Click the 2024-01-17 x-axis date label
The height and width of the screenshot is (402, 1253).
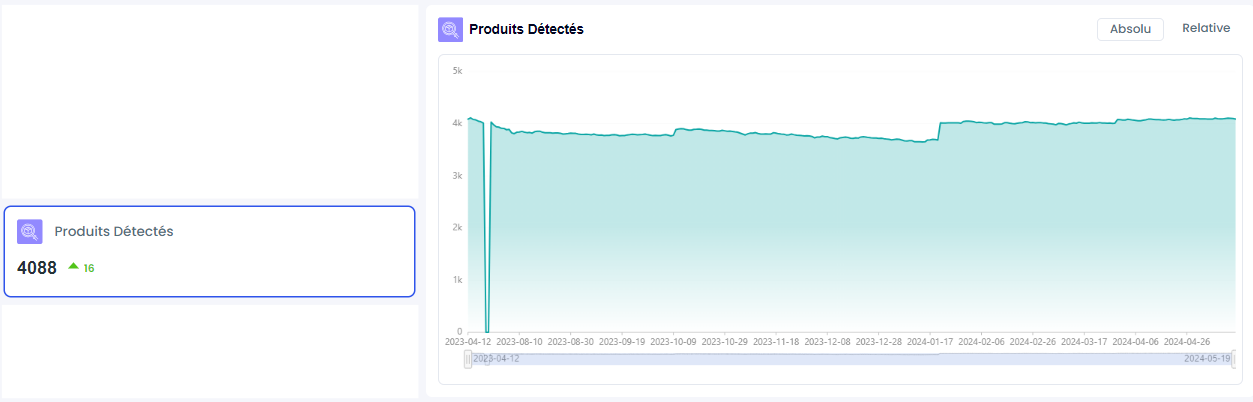(931, 341)
